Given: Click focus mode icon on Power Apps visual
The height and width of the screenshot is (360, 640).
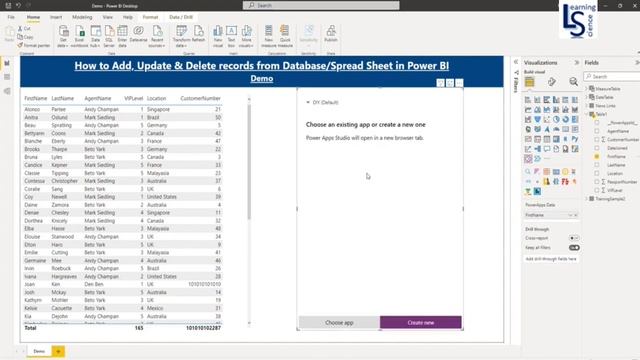Looking at the screenshot, I should [x=450, y=83].
